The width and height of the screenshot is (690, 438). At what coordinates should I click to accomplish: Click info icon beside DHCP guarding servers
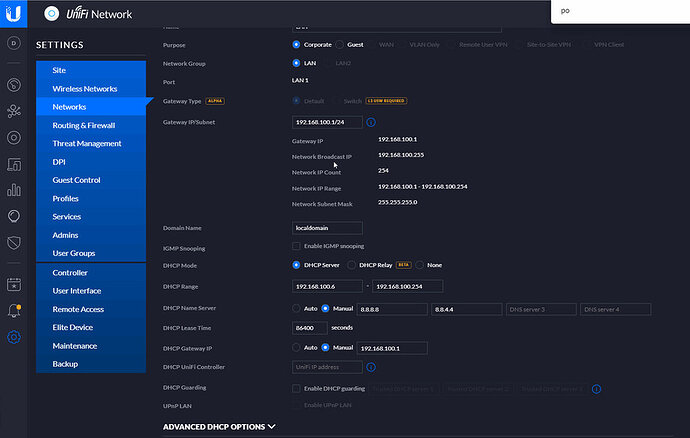(596, 389)
